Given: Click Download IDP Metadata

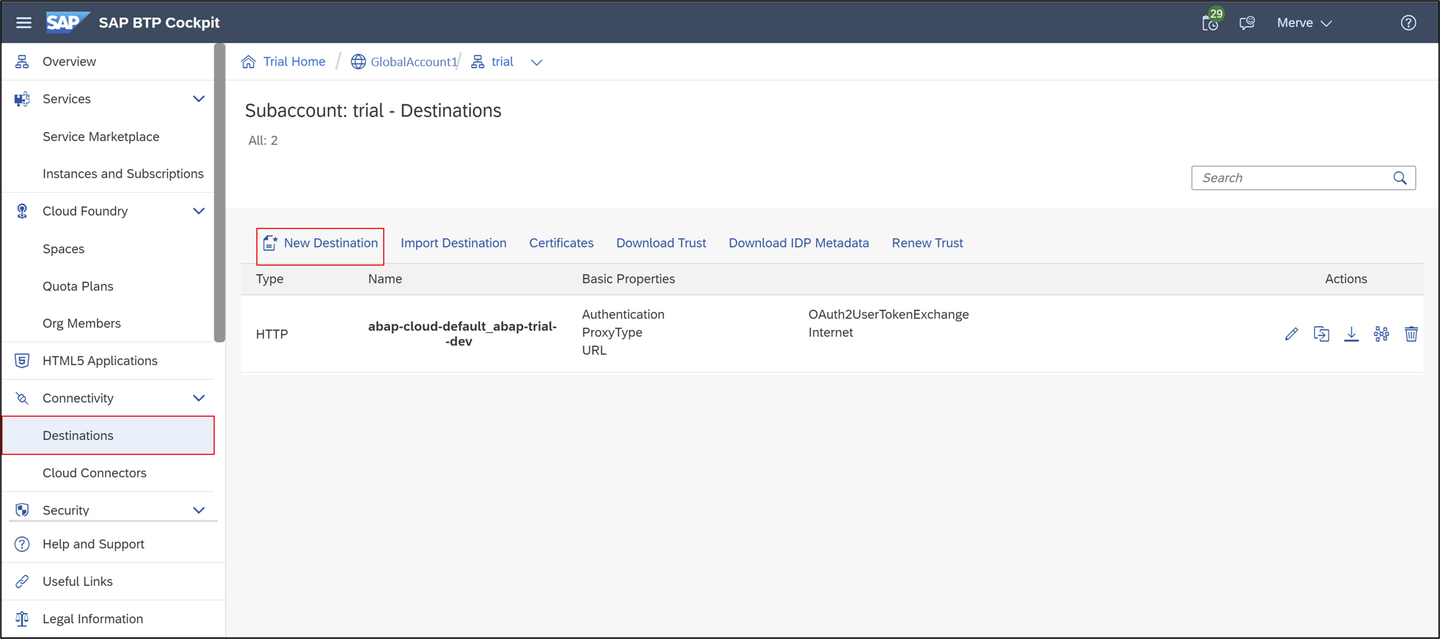Looking at the screenshot, I should tap(799, 243).
